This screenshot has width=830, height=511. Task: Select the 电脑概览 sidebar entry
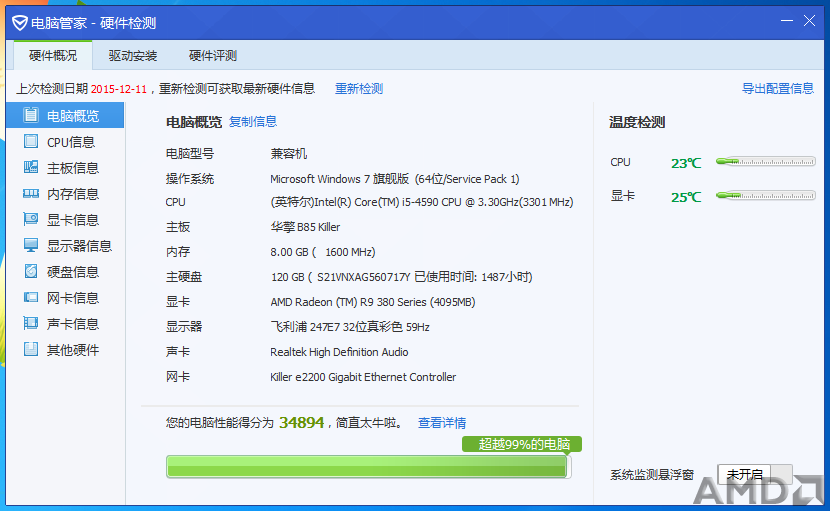[65, 115]
